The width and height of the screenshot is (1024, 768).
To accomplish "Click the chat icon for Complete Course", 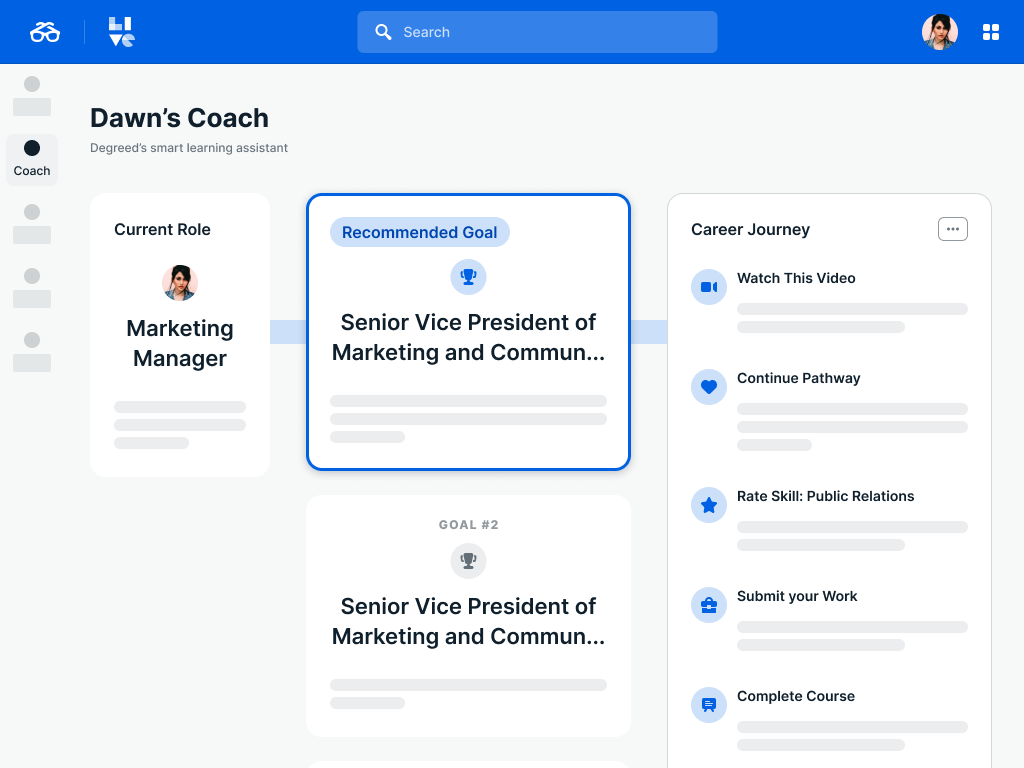I will [709, 705].
